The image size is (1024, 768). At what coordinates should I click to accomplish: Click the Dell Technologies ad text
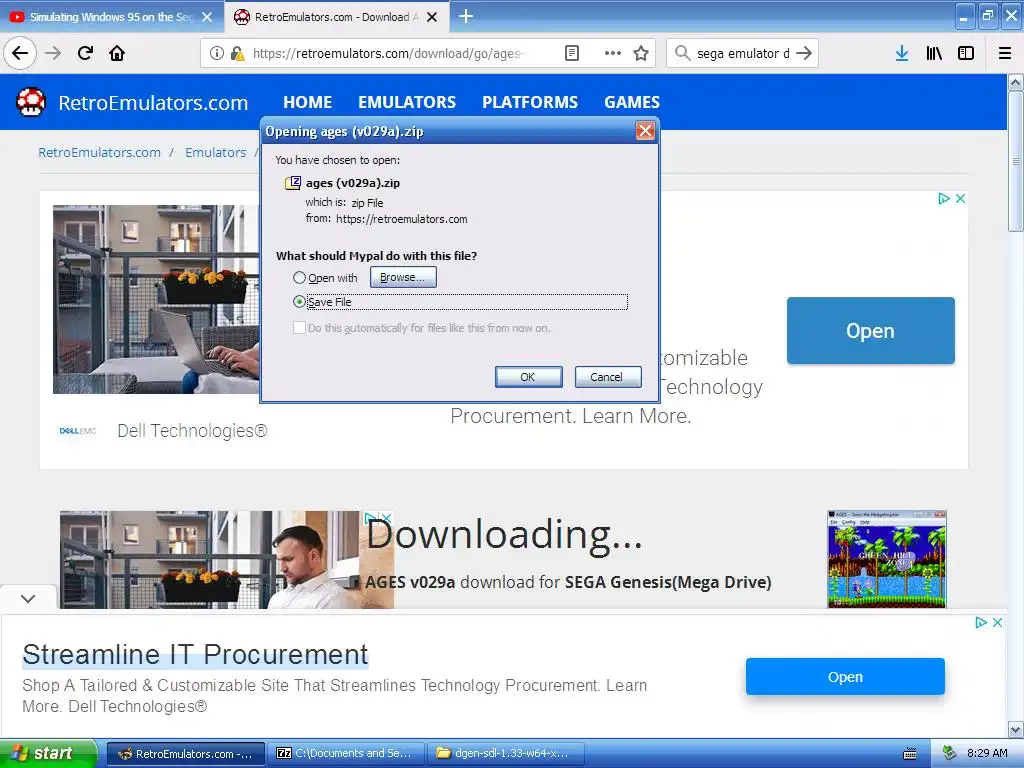[x=192, y=431]
